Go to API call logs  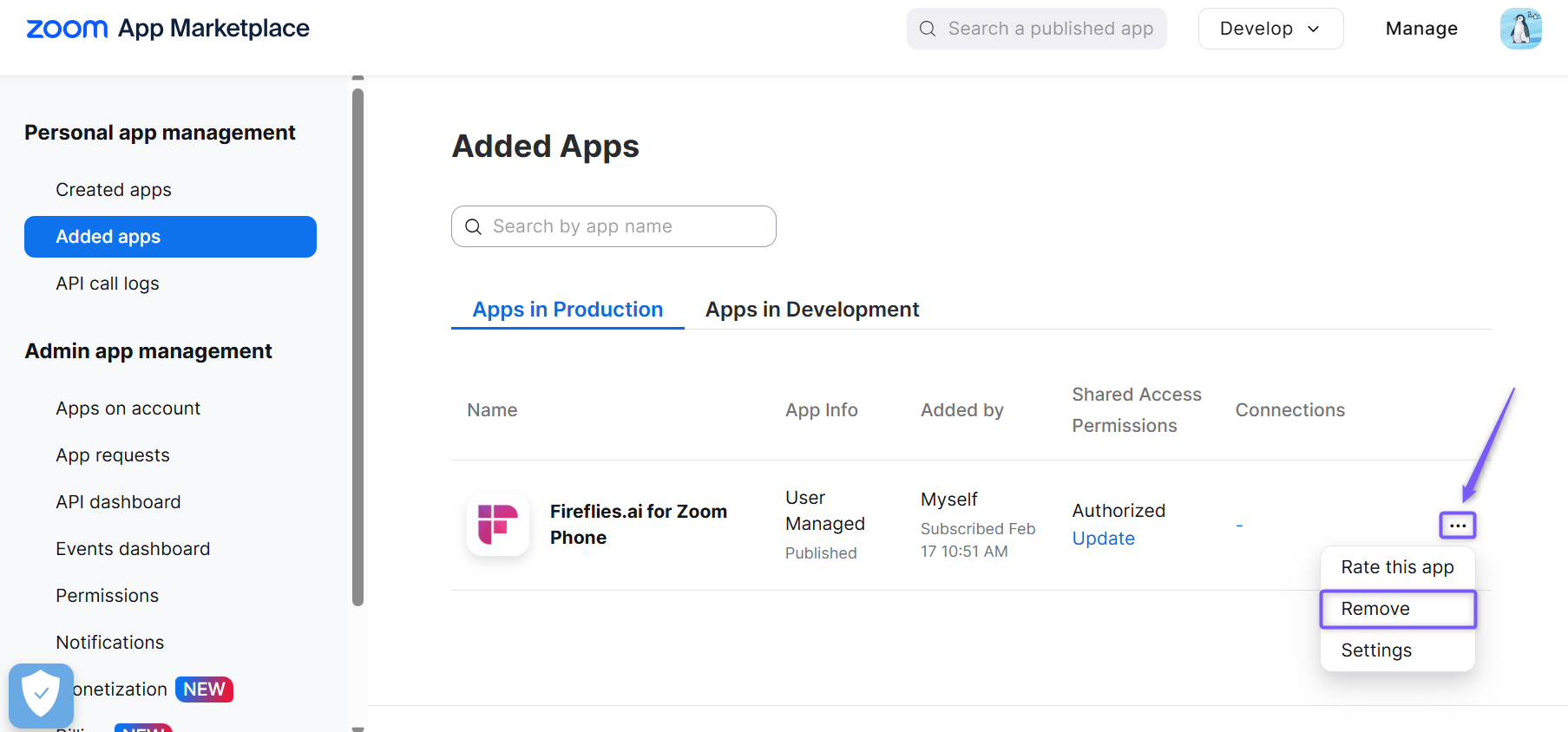tap(108, 284)
